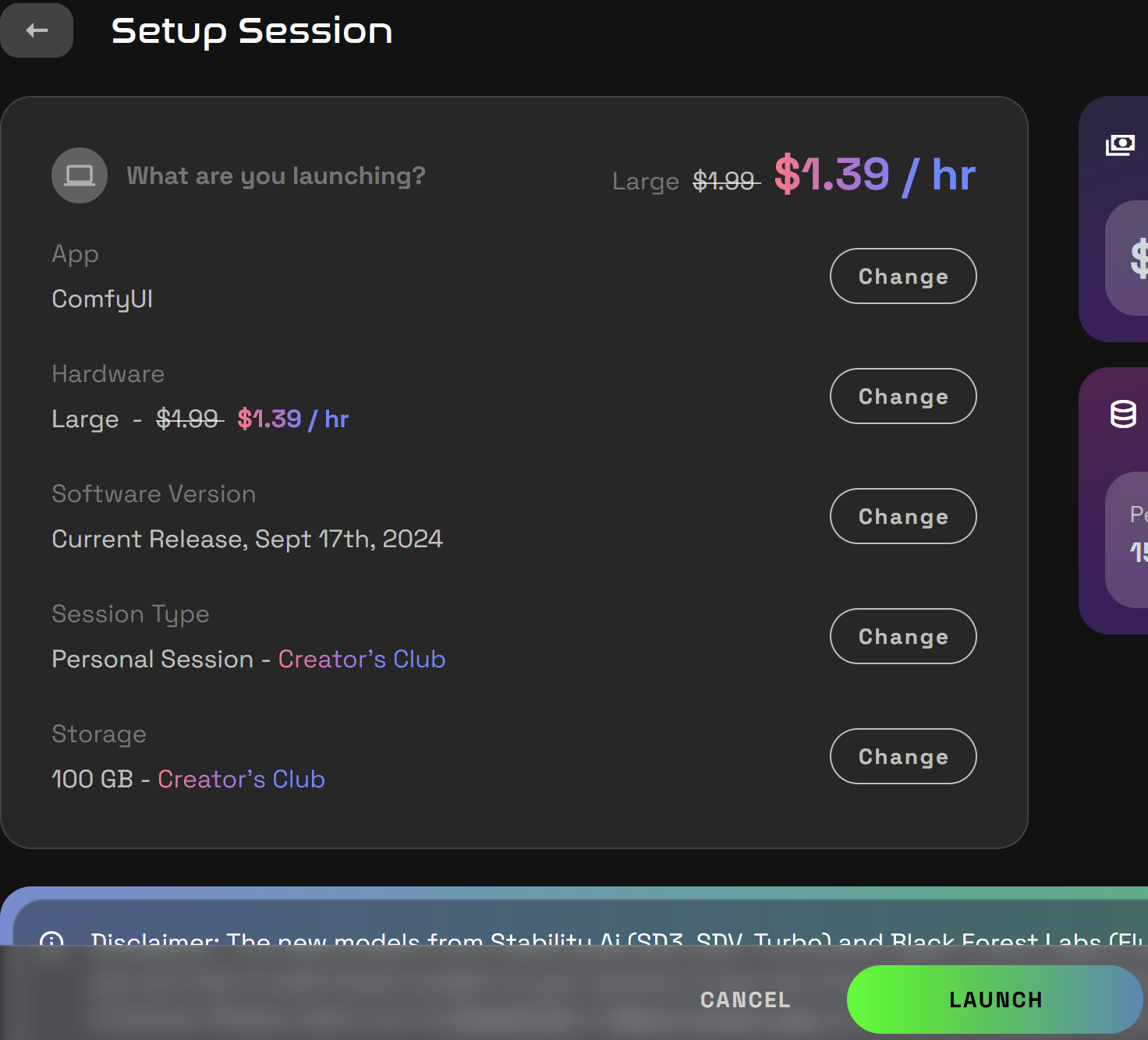Screen dimensions: 1148x1040
Task: Open the Creator's Club link under Storage
Action: click(241, 779)
